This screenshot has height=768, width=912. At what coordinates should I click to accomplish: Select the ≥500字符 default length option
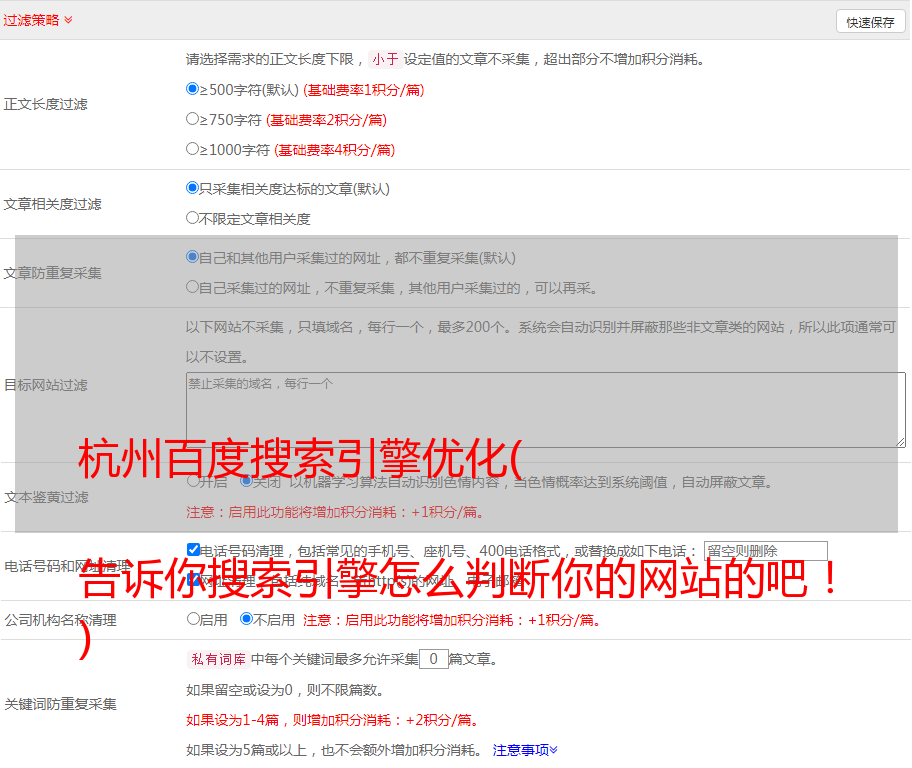click(192, 88)
